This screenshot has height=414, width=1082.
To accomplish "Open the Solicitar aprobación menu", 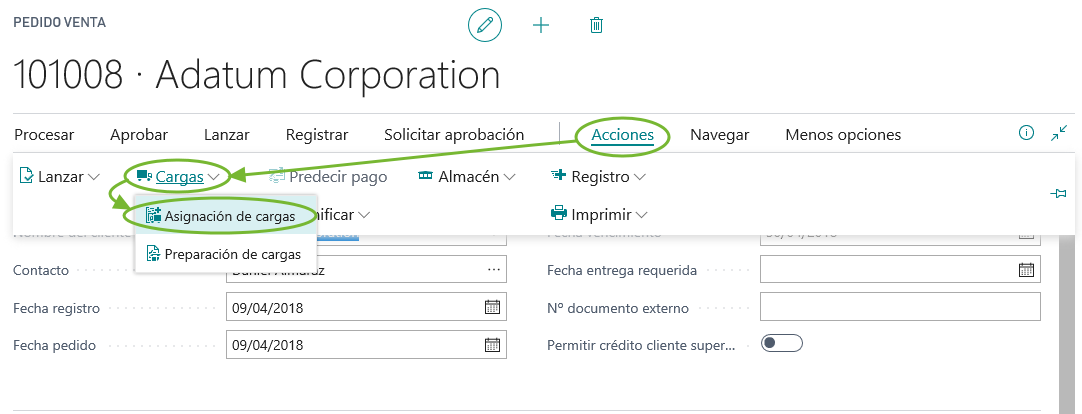I will coord(454,135).
